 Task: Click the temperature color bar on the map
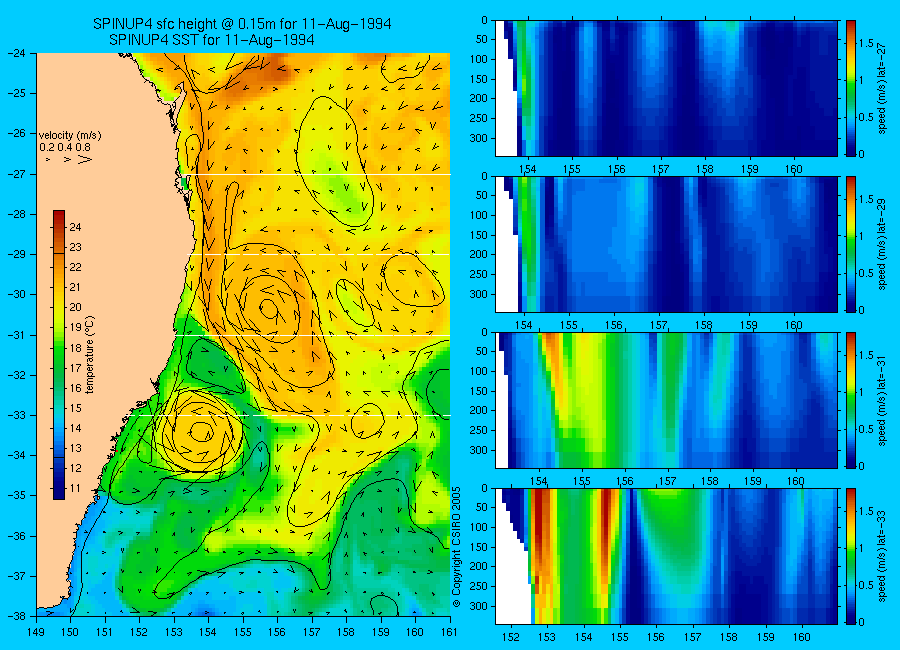pos(59,355)
